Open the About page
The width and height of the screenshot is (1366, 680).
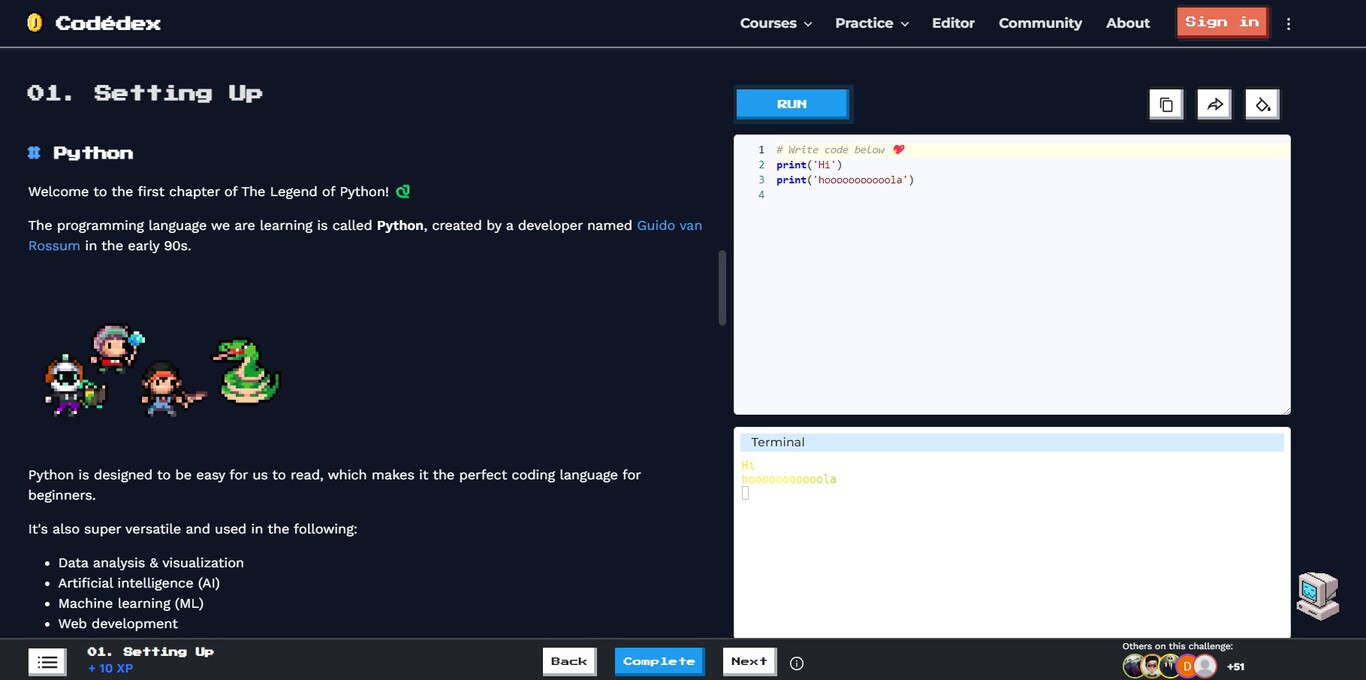click(x=1127, y=23)
